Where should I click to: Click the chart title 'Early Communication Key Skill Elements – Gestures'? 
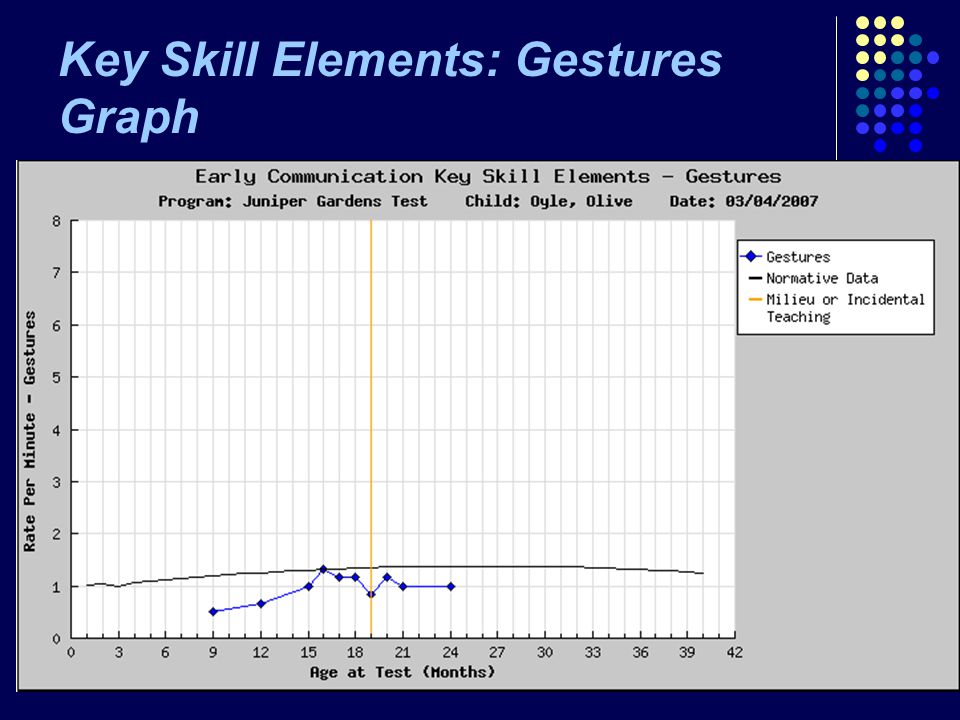click(488, 176)
